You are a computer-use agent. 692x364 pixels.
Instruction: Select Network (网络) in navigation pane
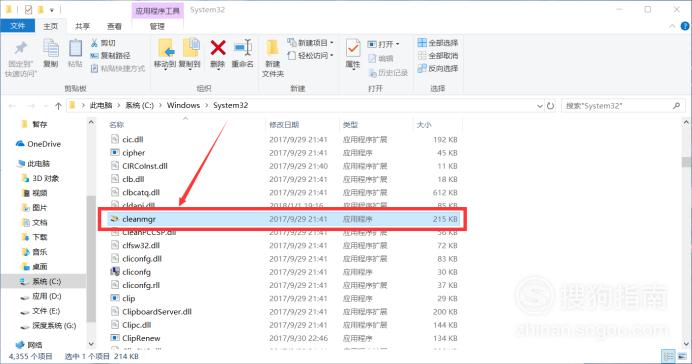(x=29, y=345)
